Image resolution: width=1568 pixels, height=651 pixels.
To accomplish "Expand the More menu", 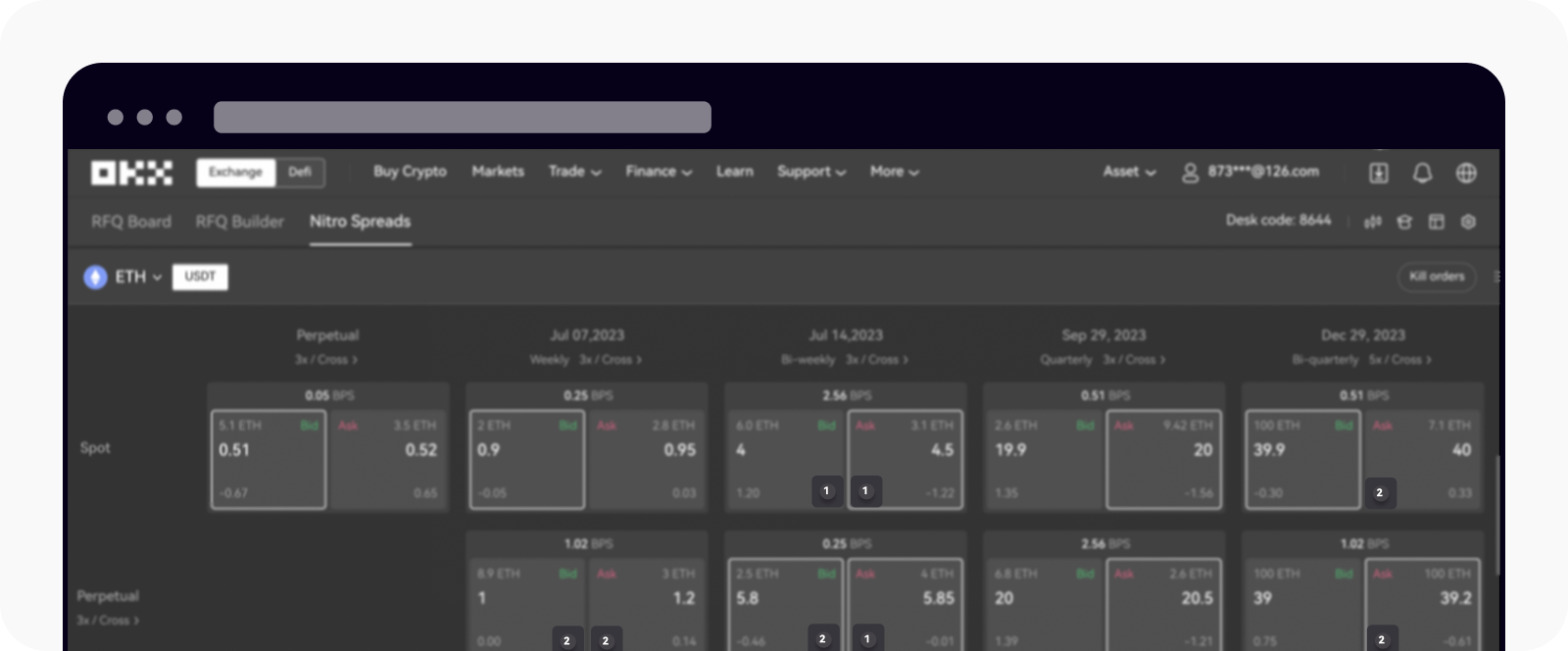I will [894, 172].
